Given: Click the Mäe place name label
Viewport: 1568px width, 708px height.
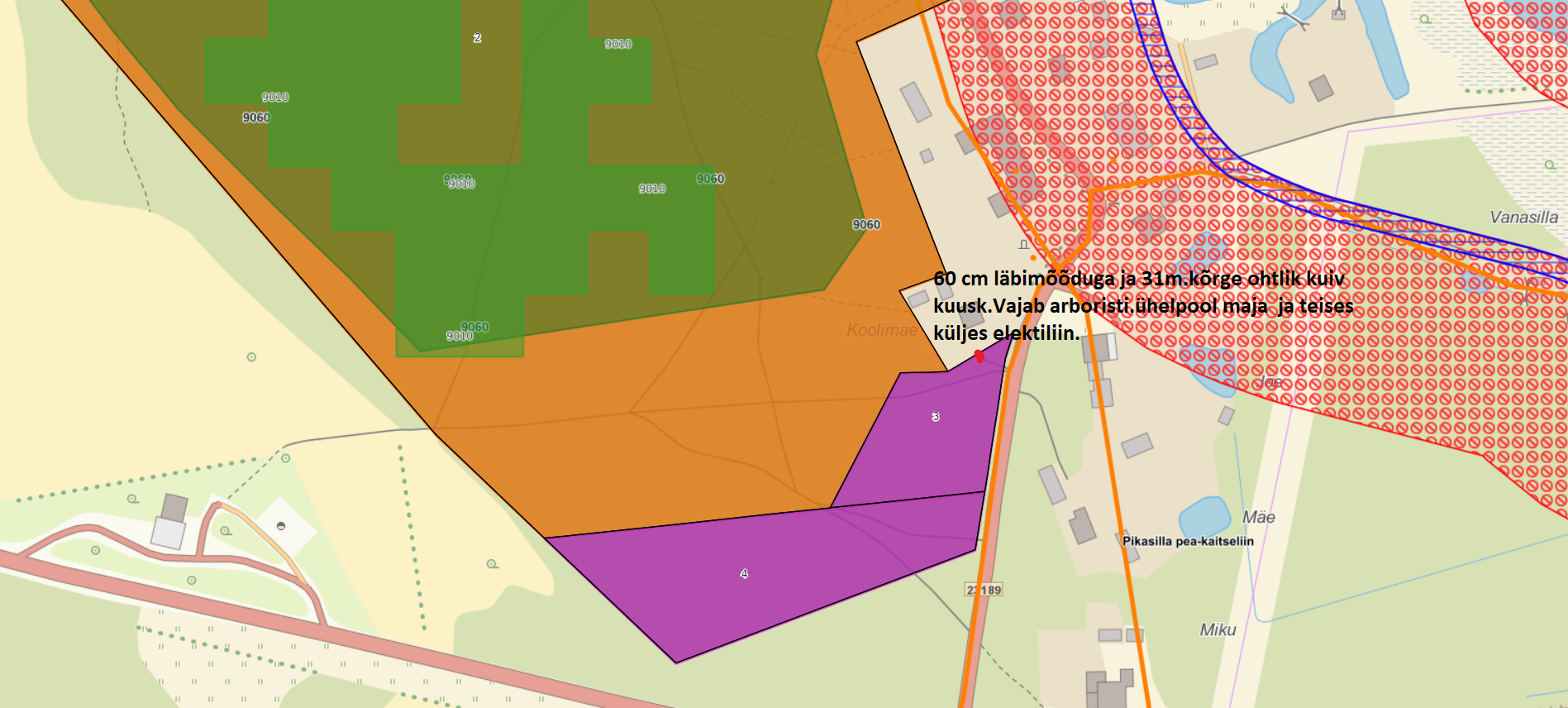Looking at the screenshot, I should pos(1258,518).
